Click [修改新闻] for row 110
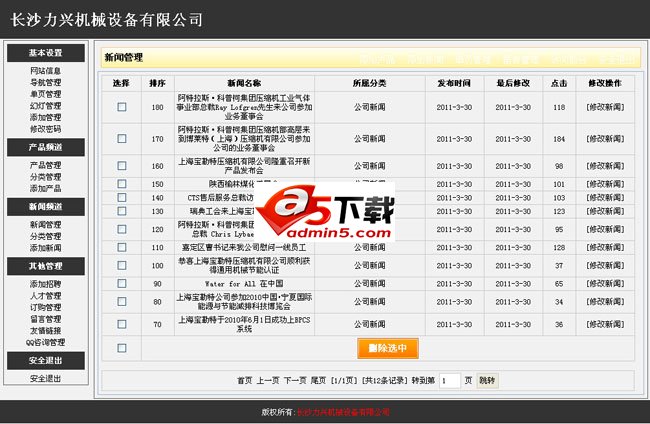The image size is (650, 424). tap(605, 247)
